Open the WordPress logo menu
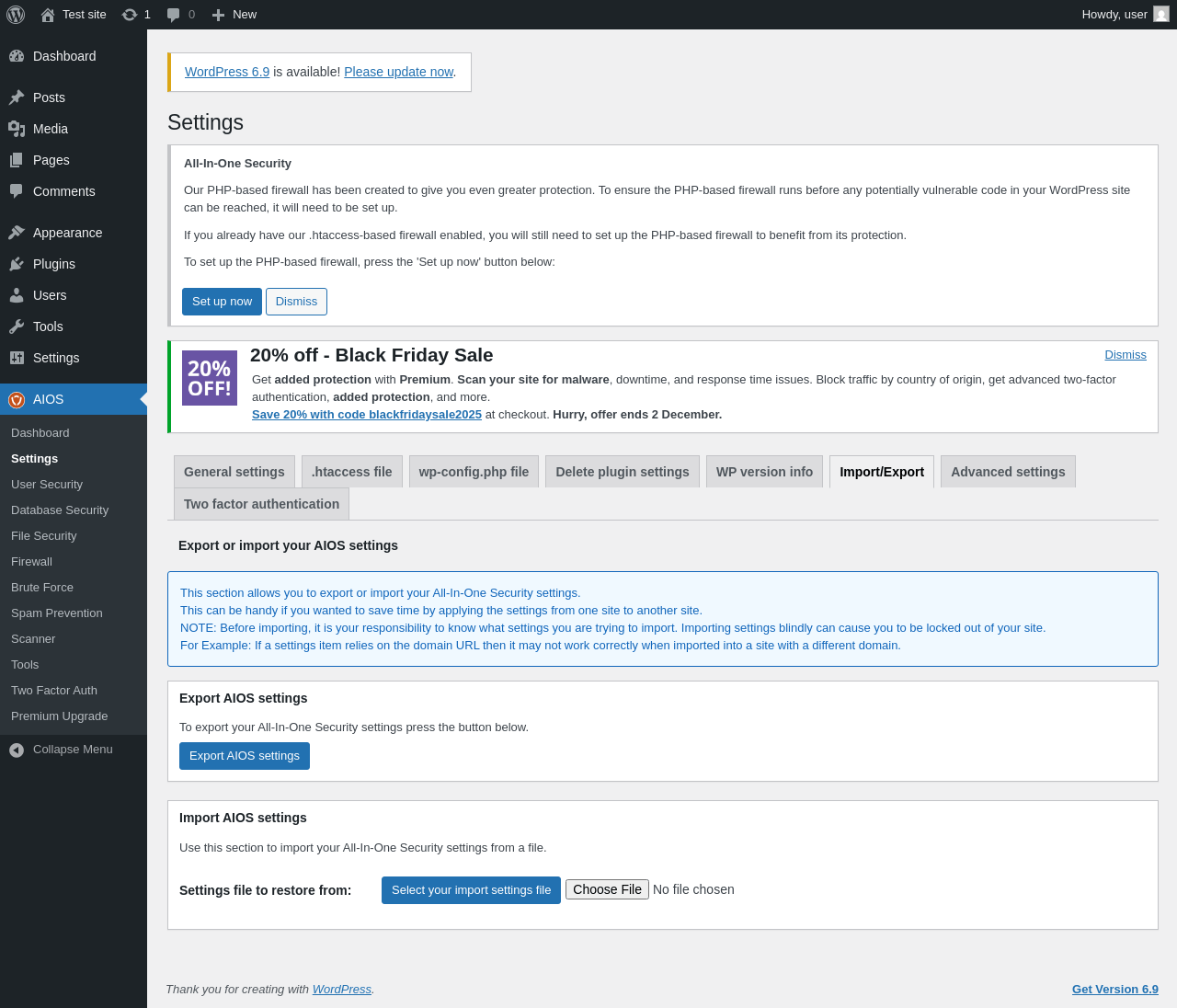 point(16,15)
